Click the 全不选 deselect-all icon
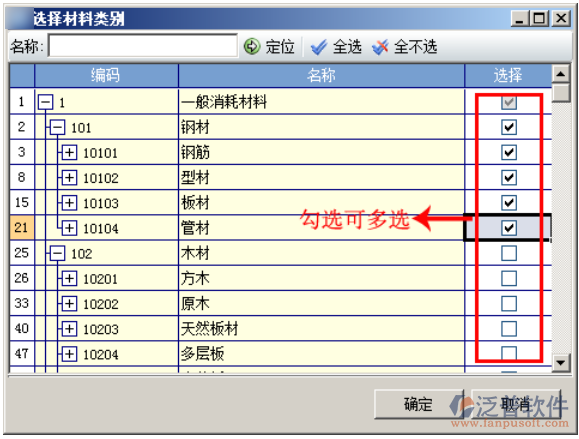Screen dimensions: 579x439 [x=380, y=47]
